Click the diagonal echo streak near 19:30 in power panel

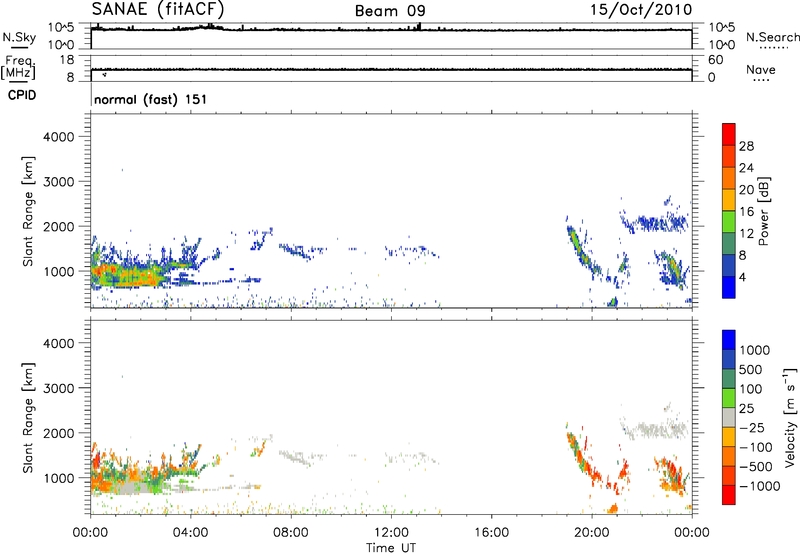pyautogui.click(x=583, y=251)
